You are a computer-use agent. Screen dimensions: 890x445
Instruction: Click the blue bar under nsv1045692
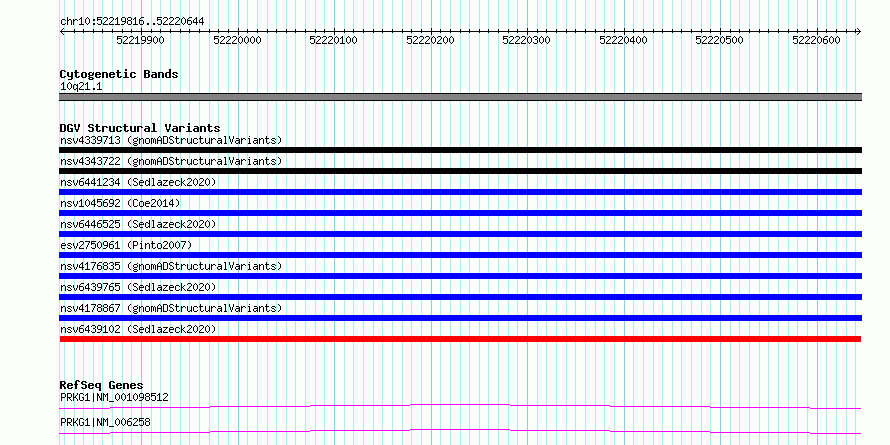tap(460, 213)
